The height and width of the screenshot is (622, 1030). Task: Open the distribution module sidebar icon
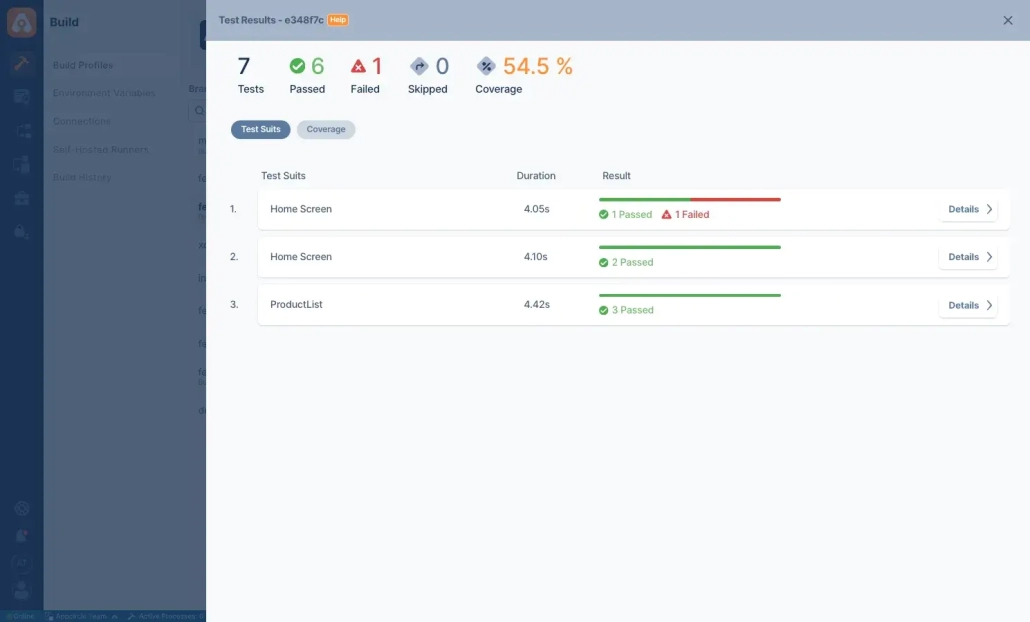(x=21, y=131)
